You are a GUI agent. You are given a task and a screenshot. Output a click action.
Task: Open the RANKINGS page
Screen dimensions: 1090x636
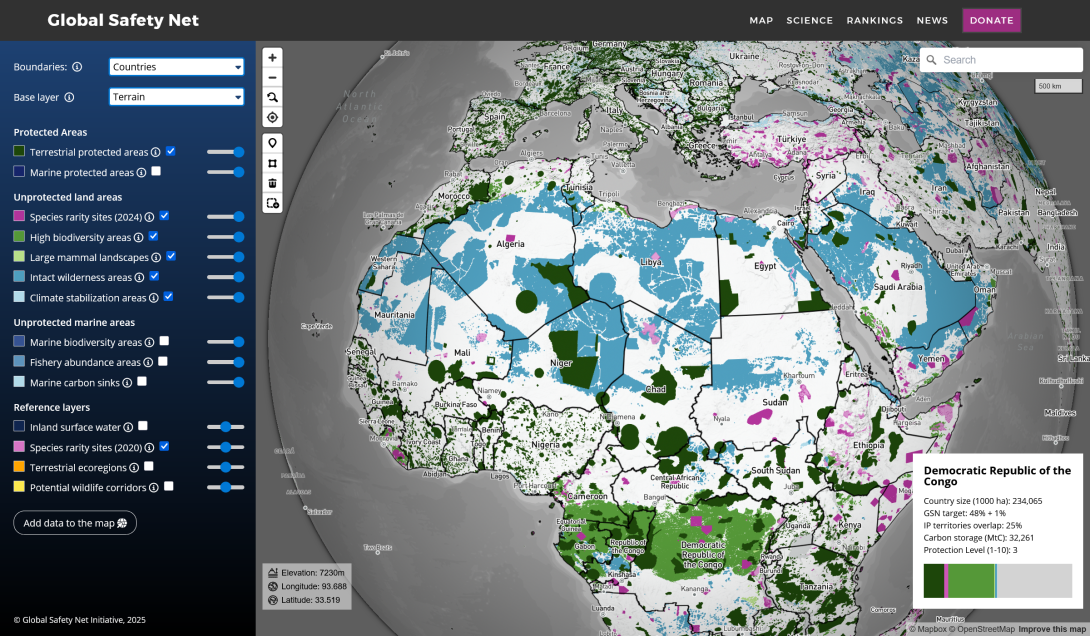(x=875, y=20)
